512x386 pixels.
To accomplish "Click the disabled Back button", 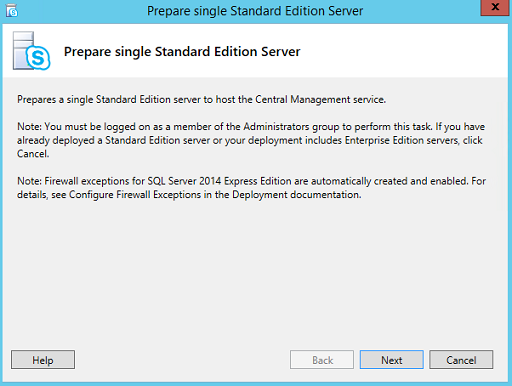I will [322, 360].
